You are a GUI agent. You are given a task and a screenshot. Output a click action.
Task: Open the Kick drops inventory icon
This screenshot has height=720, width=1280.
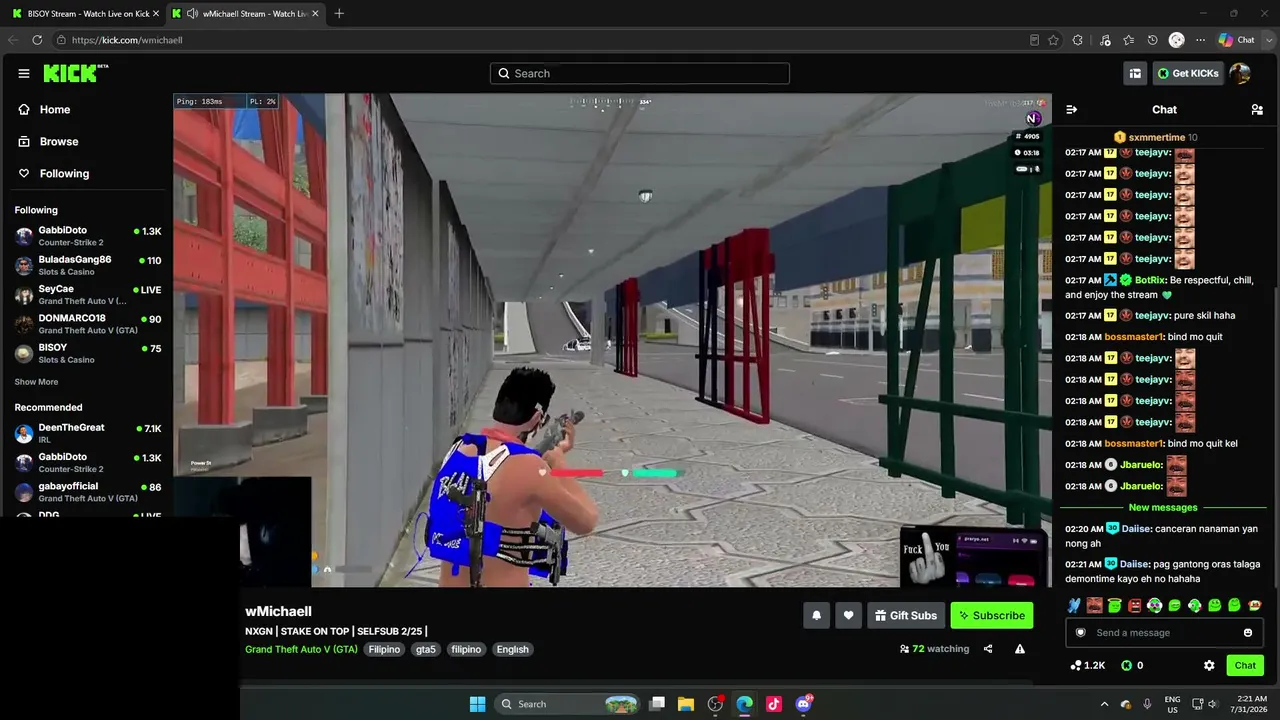tap(1135, 73)
